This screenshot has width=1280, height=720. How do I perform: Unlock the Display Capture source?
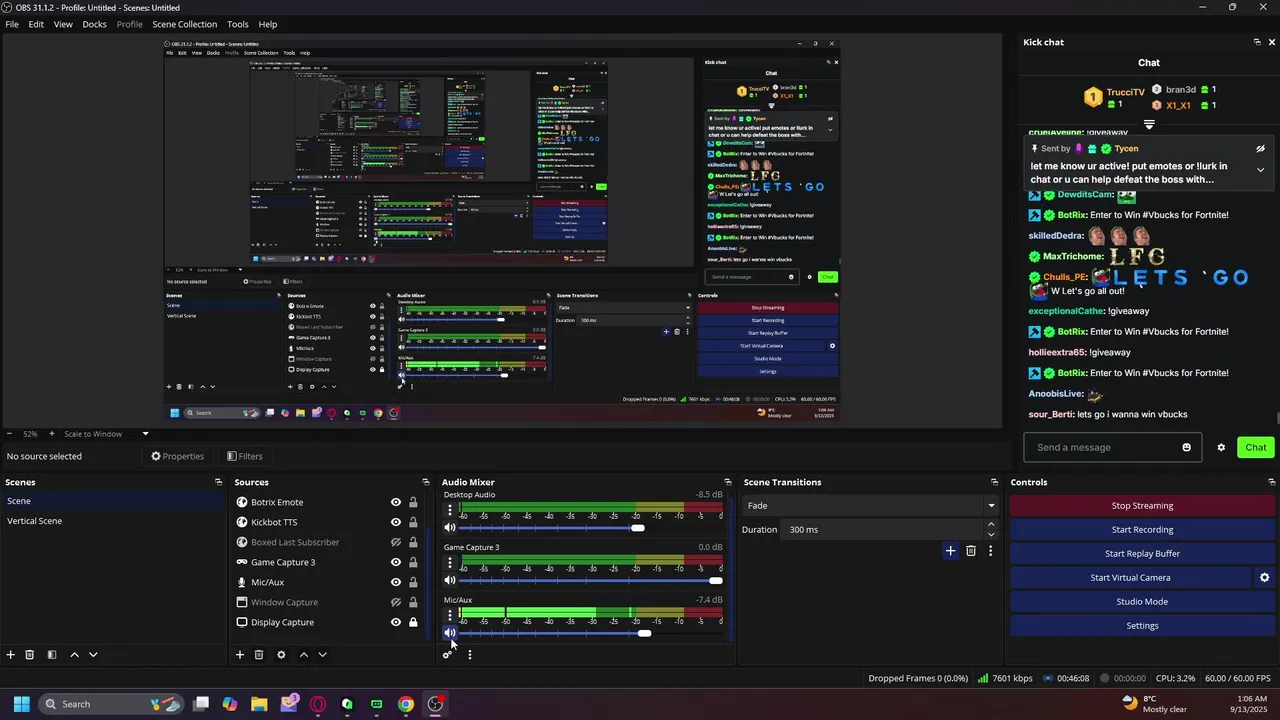pyautogui.click(x=413, y=622)
